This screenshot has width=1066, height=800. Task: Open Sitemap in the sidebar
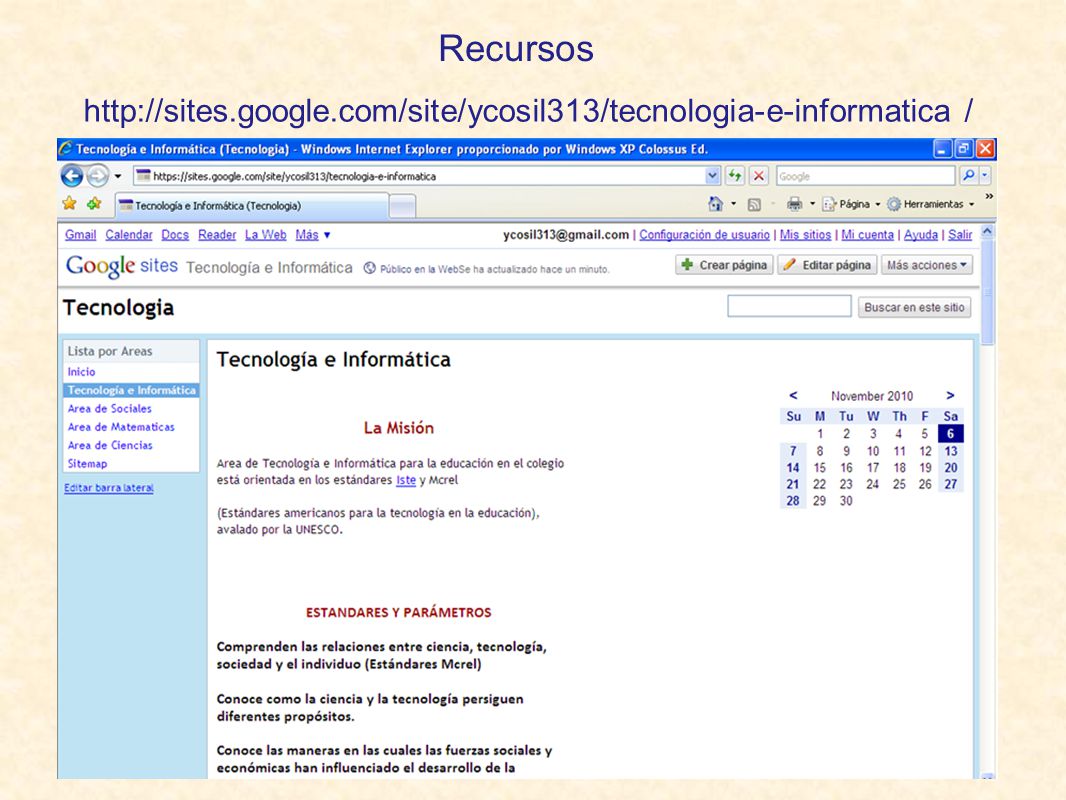[x=87, y=464]
